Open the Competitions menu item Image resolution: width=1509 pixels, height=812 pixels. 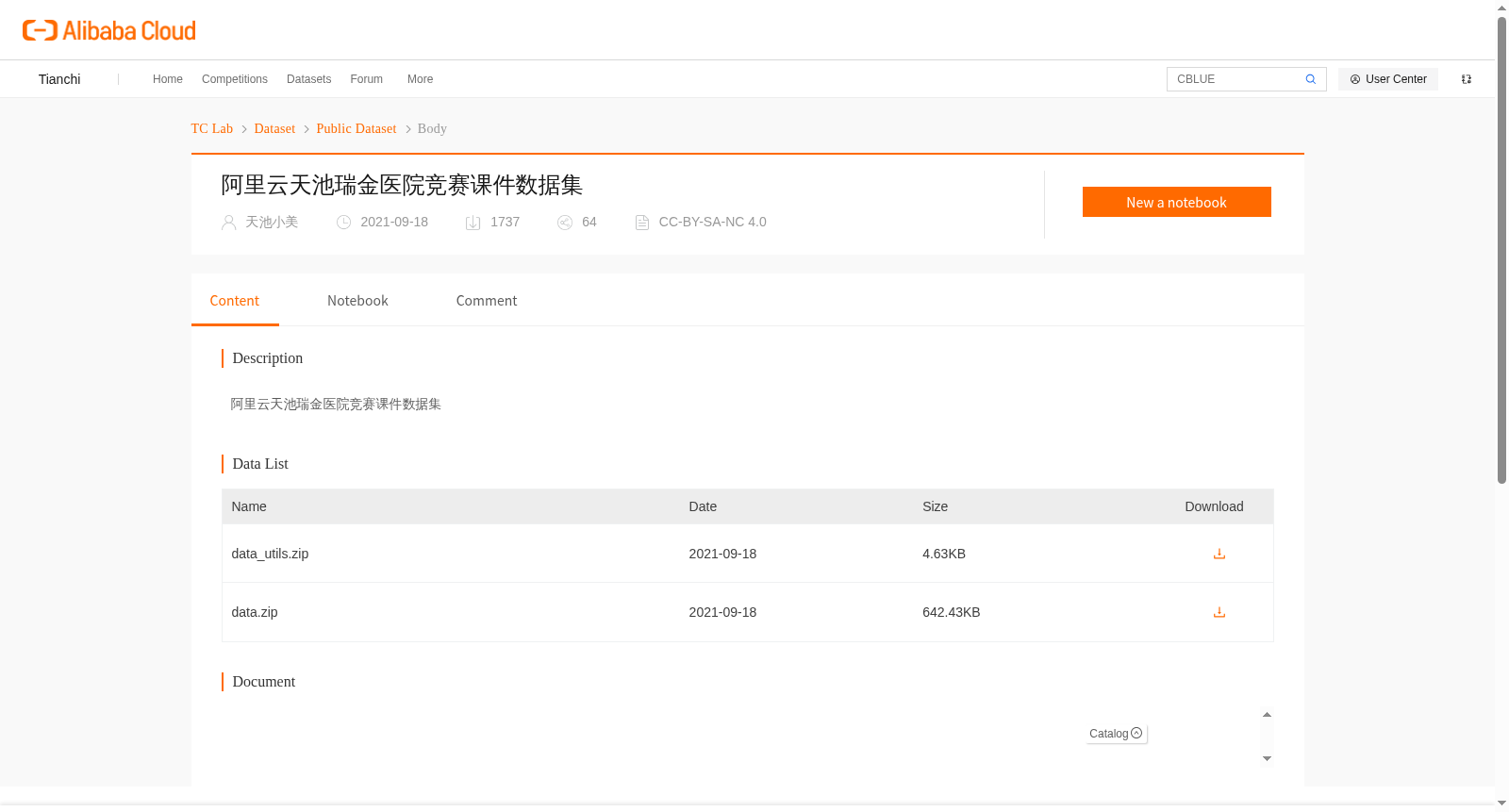coord(235,79)
